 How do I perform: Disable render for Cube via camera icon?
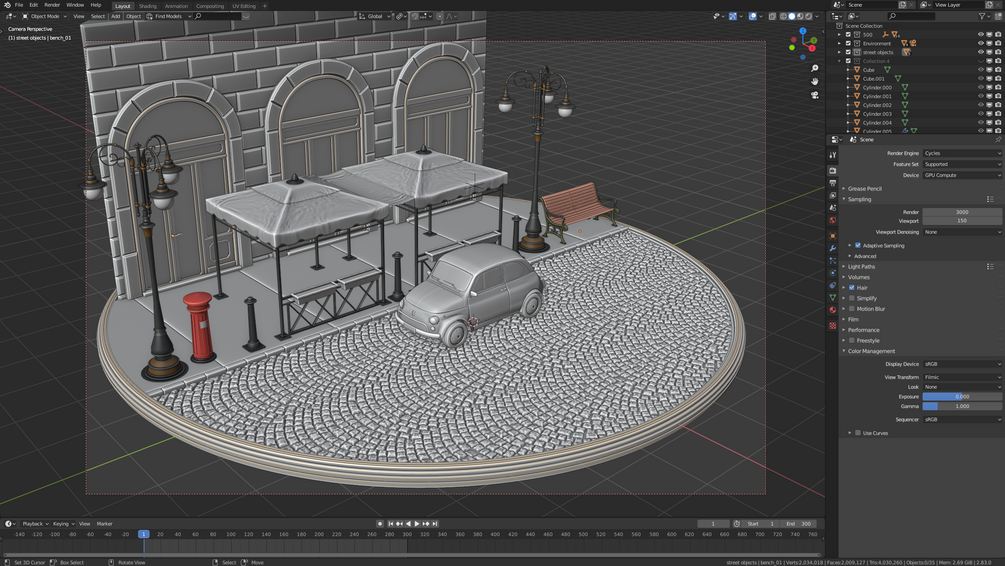[x=997, y=70]
